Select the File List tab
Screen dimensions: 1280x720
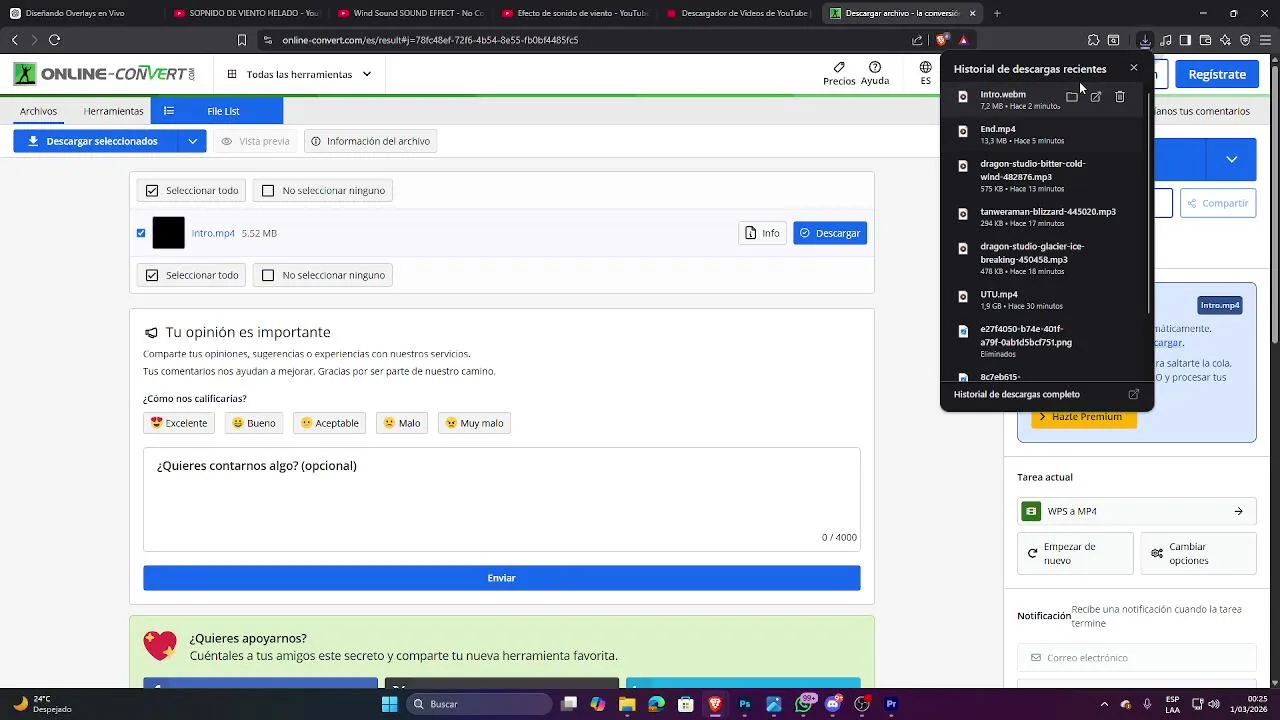coord(217,111)
